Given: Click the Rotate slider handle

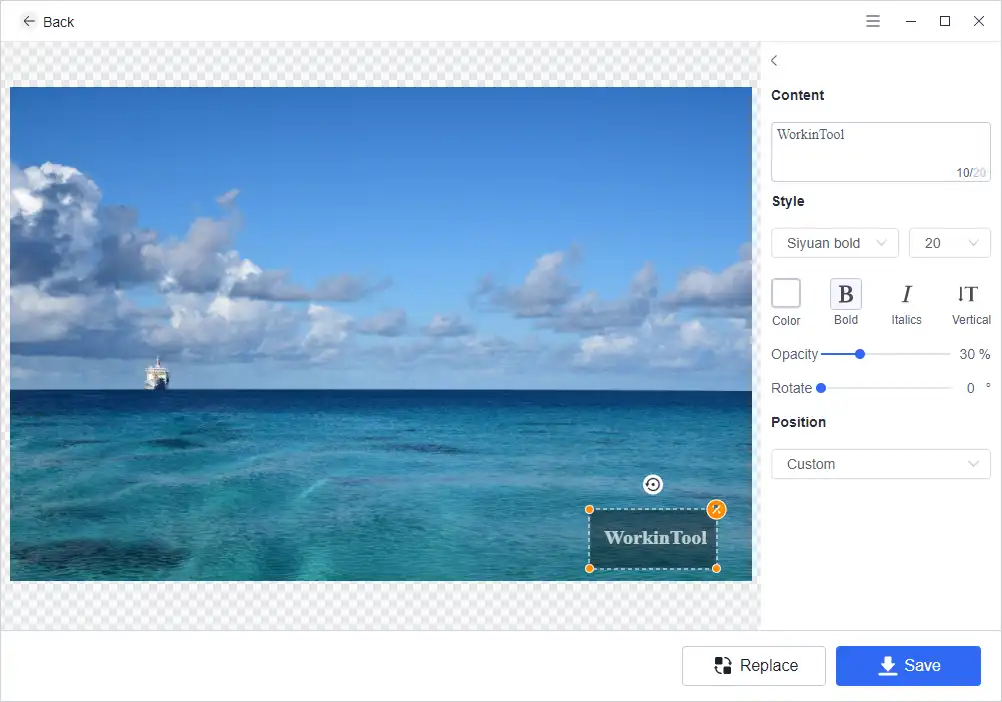Looking at the screenshot, I should [x=821, y=388].
